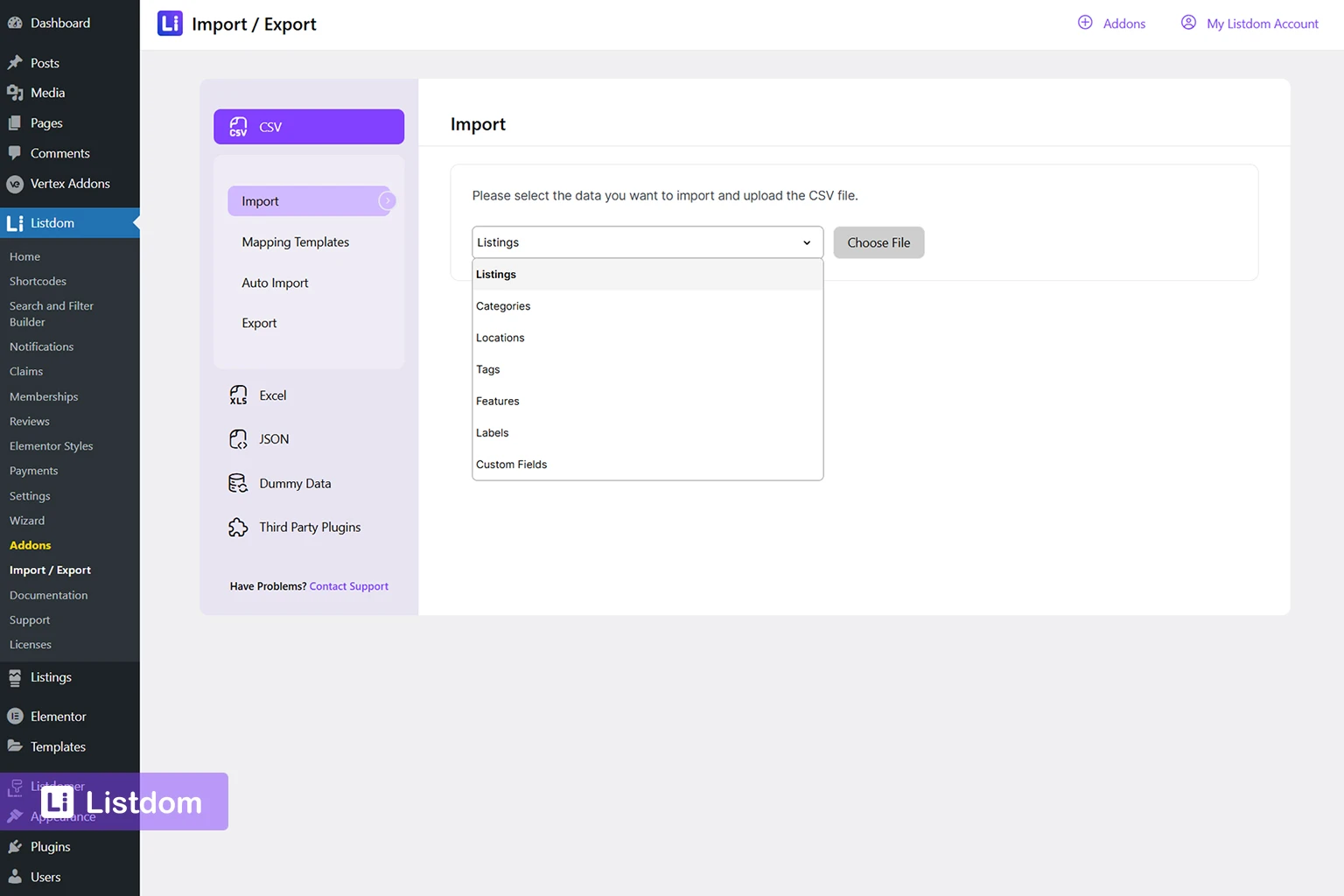Open the JSON format icon

point(238,439)
